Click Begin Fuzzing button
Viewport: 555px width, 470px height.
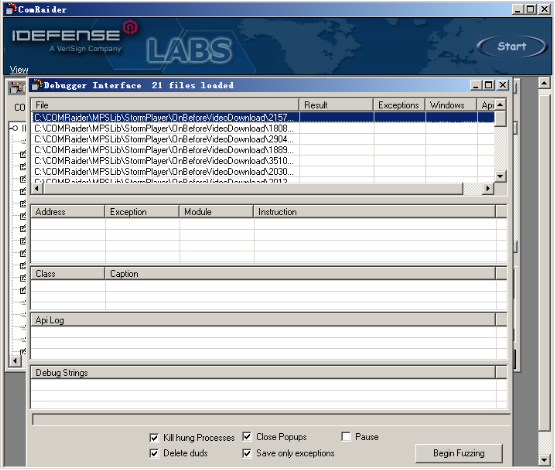coord(459,453)
